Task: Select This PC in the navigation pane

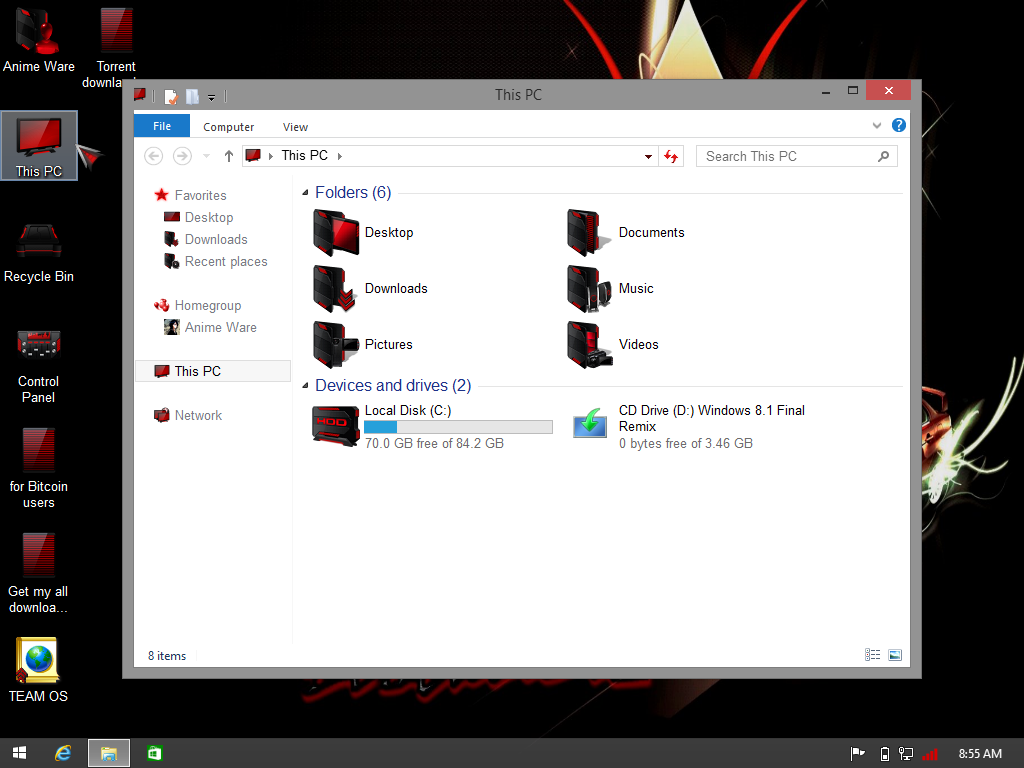Action: (x=213, y=371)
